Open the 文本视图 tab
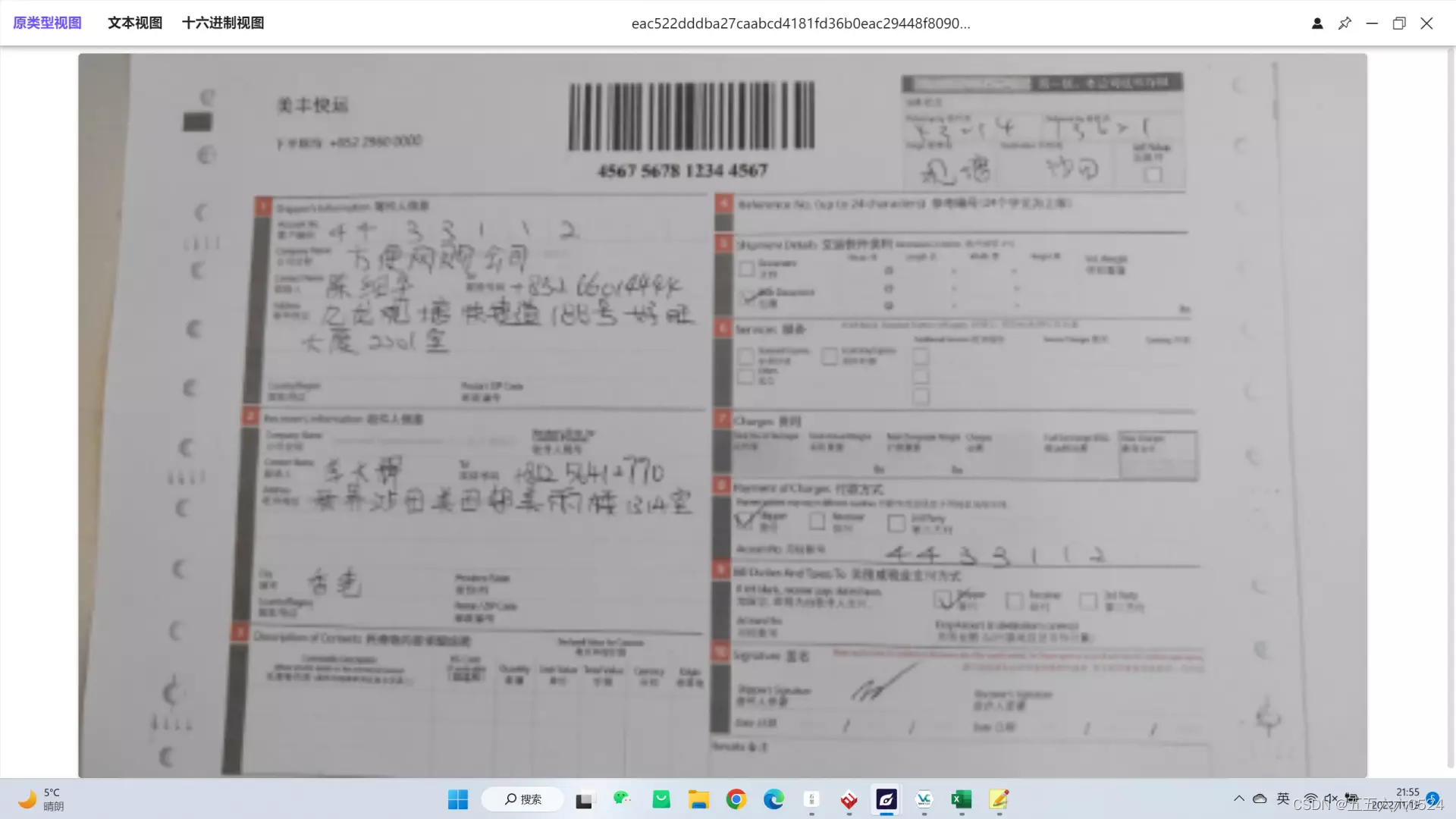The height and width of the screenshot is (819, 1456). (135, 23)
